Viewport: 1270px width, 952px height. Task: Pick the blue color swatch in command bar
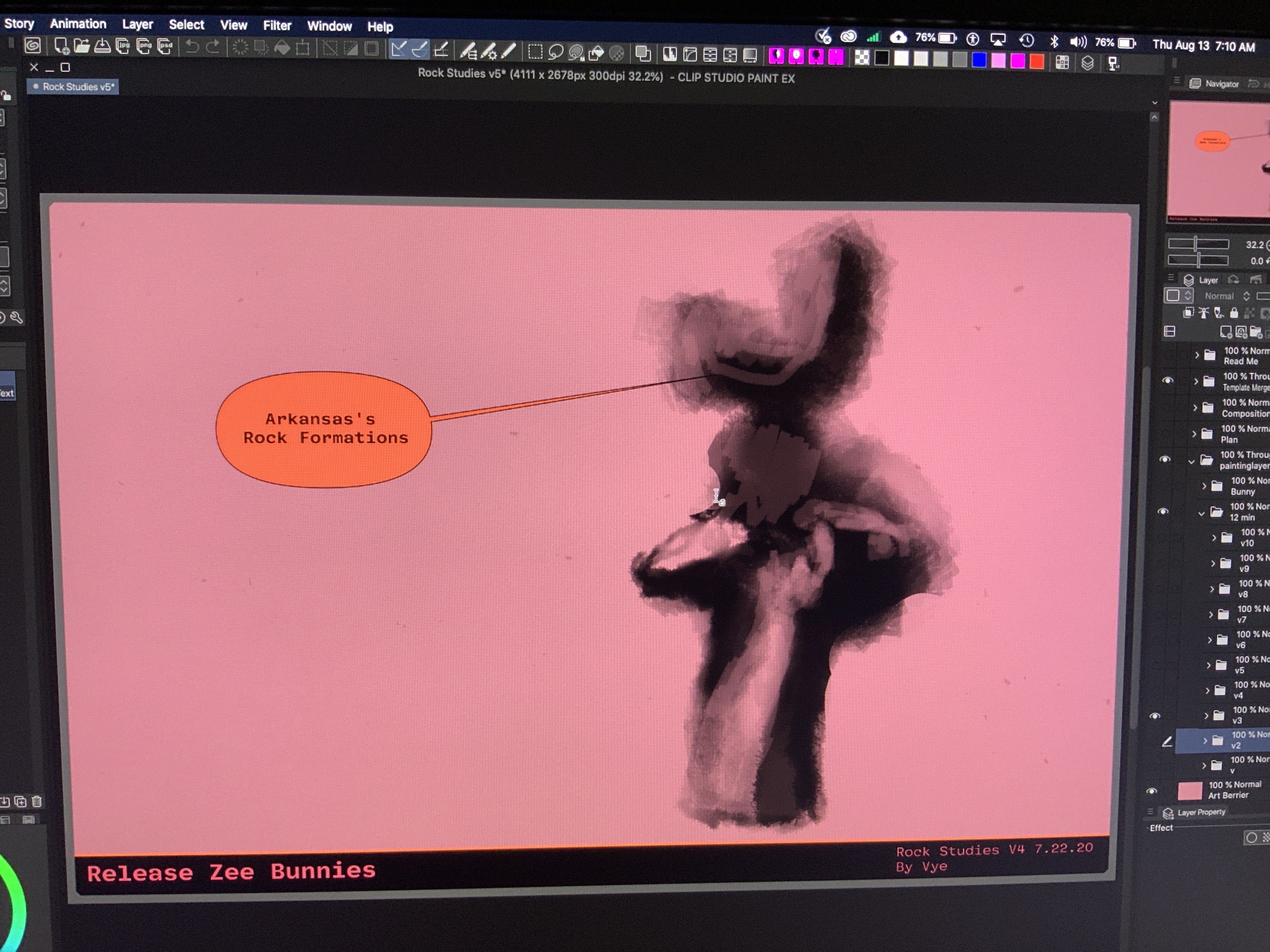click(979, 60)
